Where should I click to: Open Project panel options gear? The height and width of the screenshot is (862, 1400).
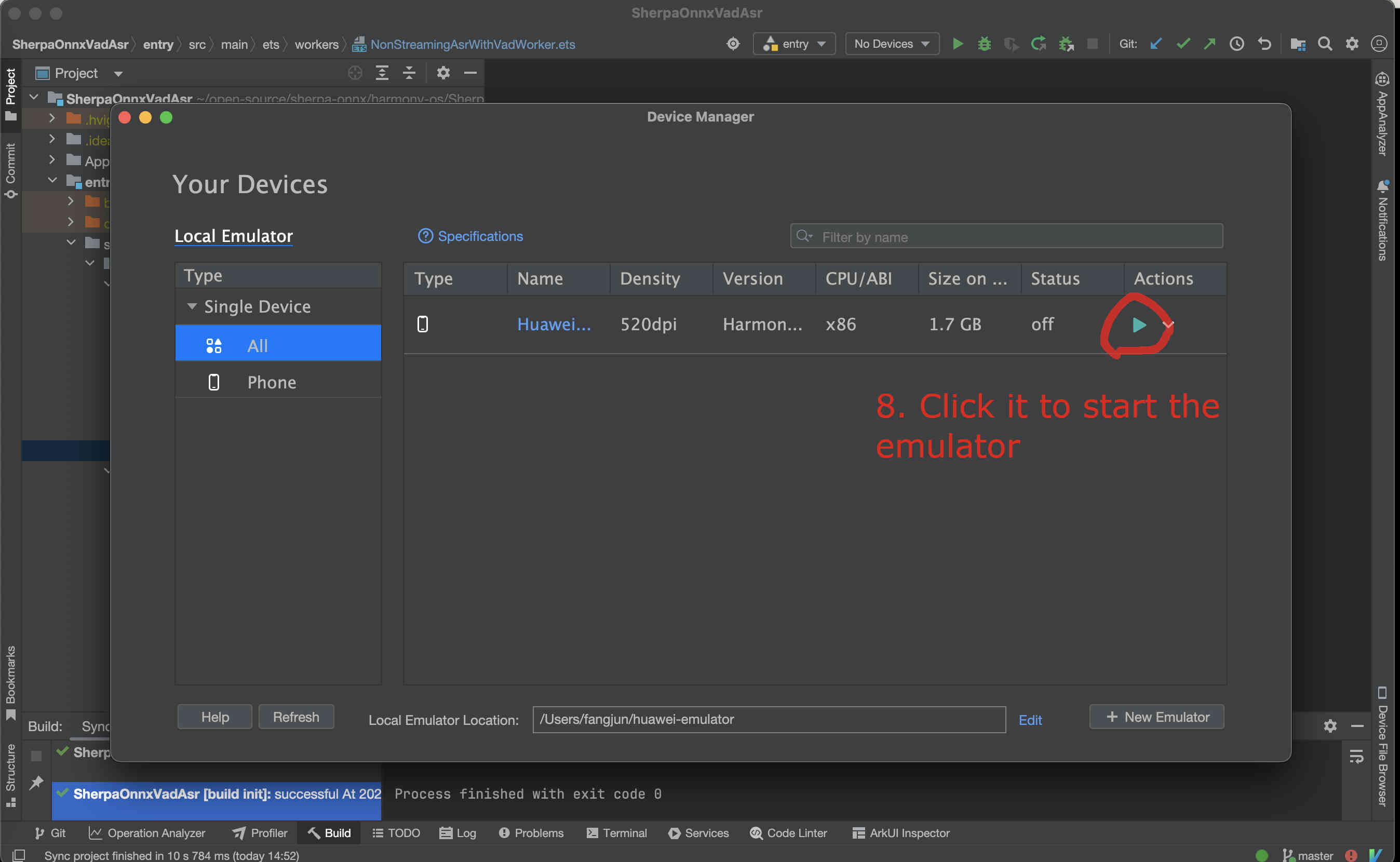pos(443,73)
